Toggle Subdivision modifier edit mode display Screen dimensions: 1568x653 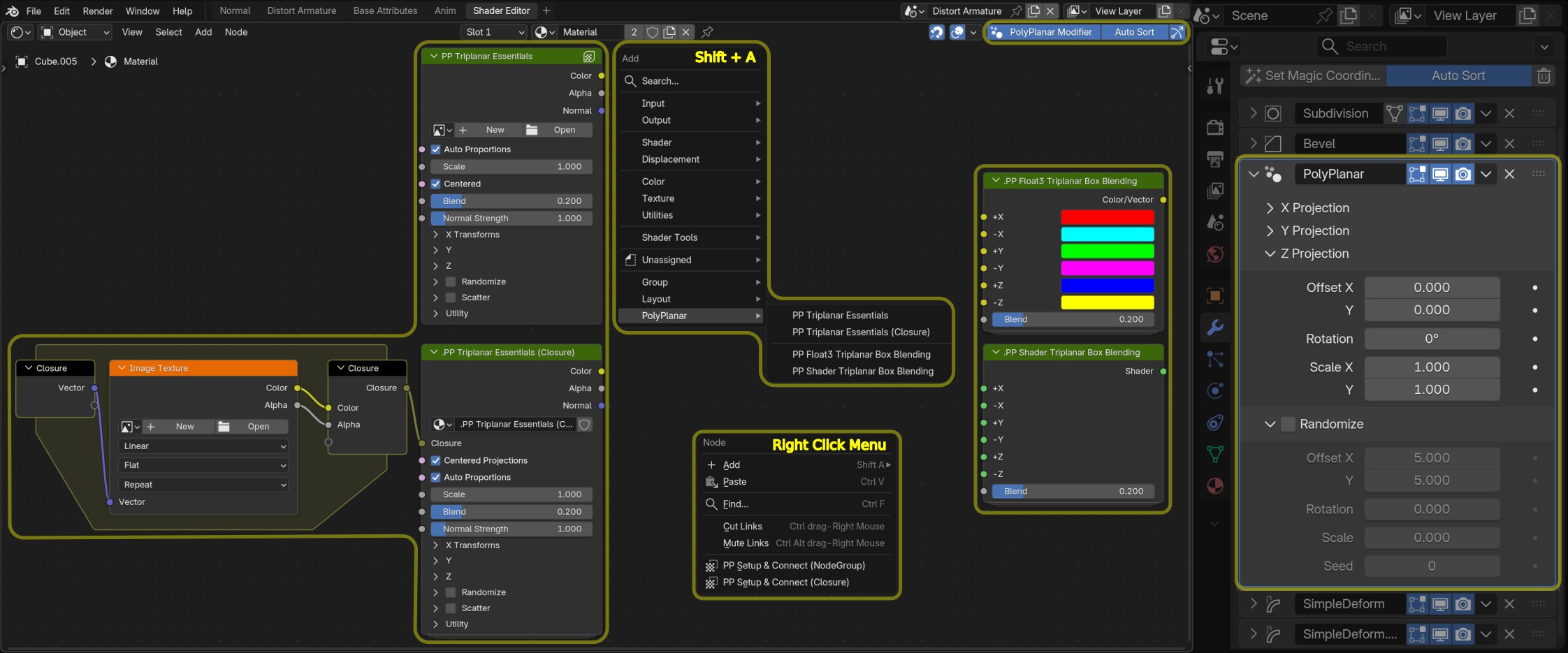pos(1417,113)
